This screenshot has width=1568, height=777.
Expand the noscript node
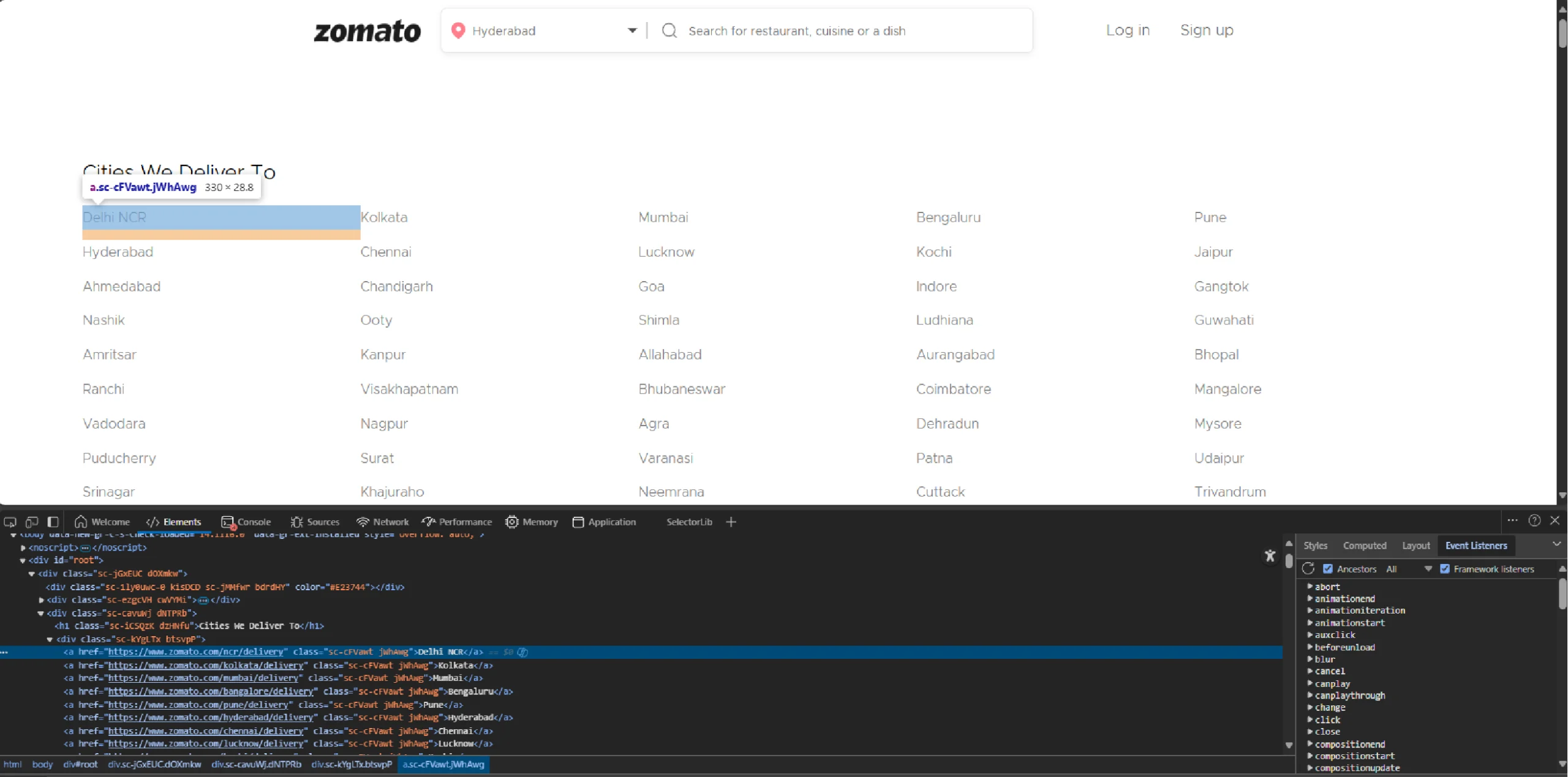[x=23, y=547]
